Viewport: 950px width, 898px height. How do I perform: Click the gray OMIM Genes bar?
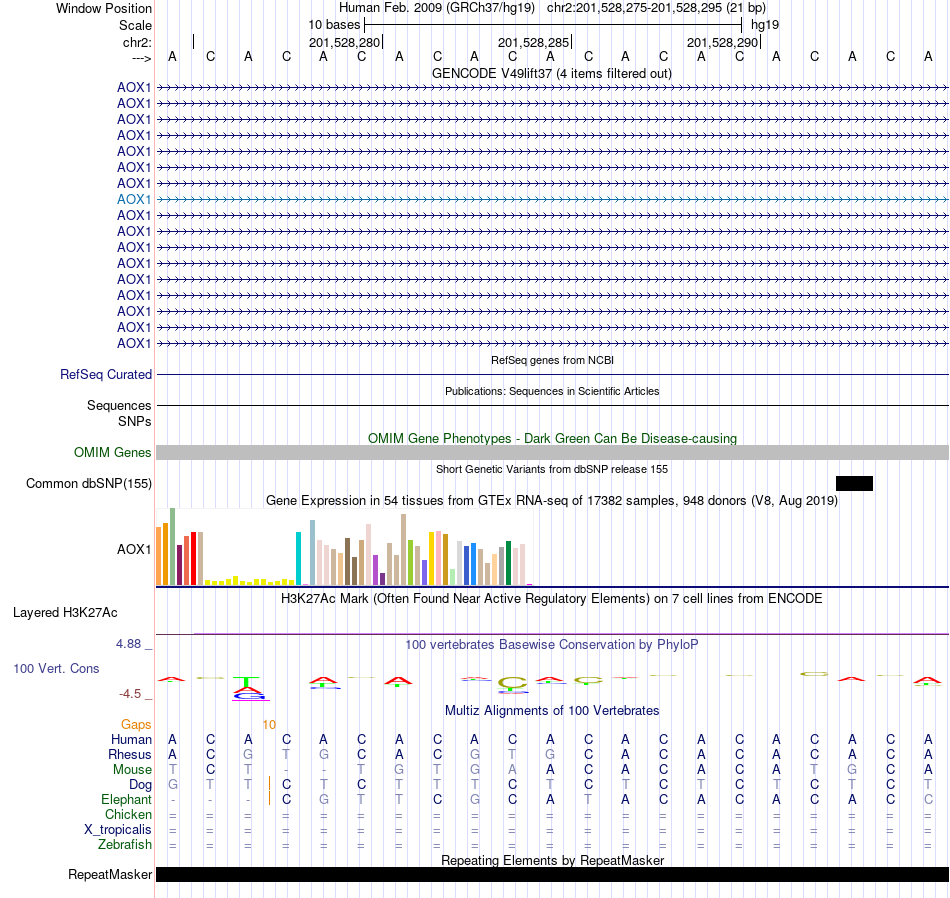click(x=552, y=453)
